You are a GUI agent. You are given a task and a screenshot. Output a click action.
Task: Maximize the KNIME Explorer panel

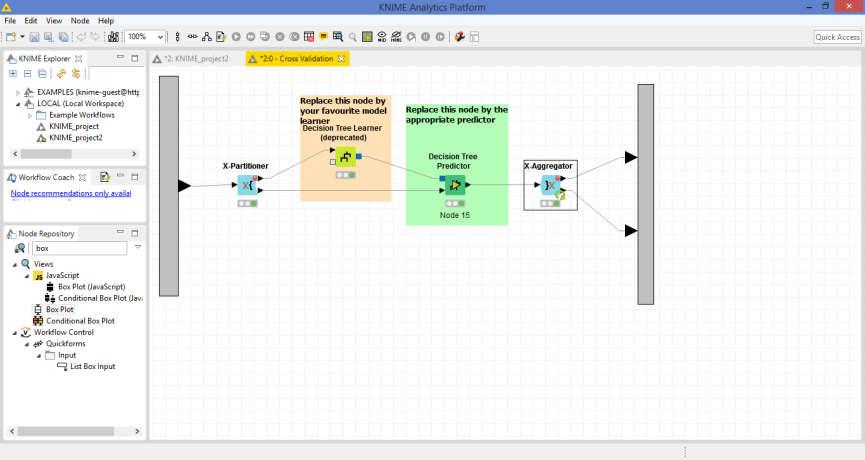pyautogui.click(x=135, y=58)
